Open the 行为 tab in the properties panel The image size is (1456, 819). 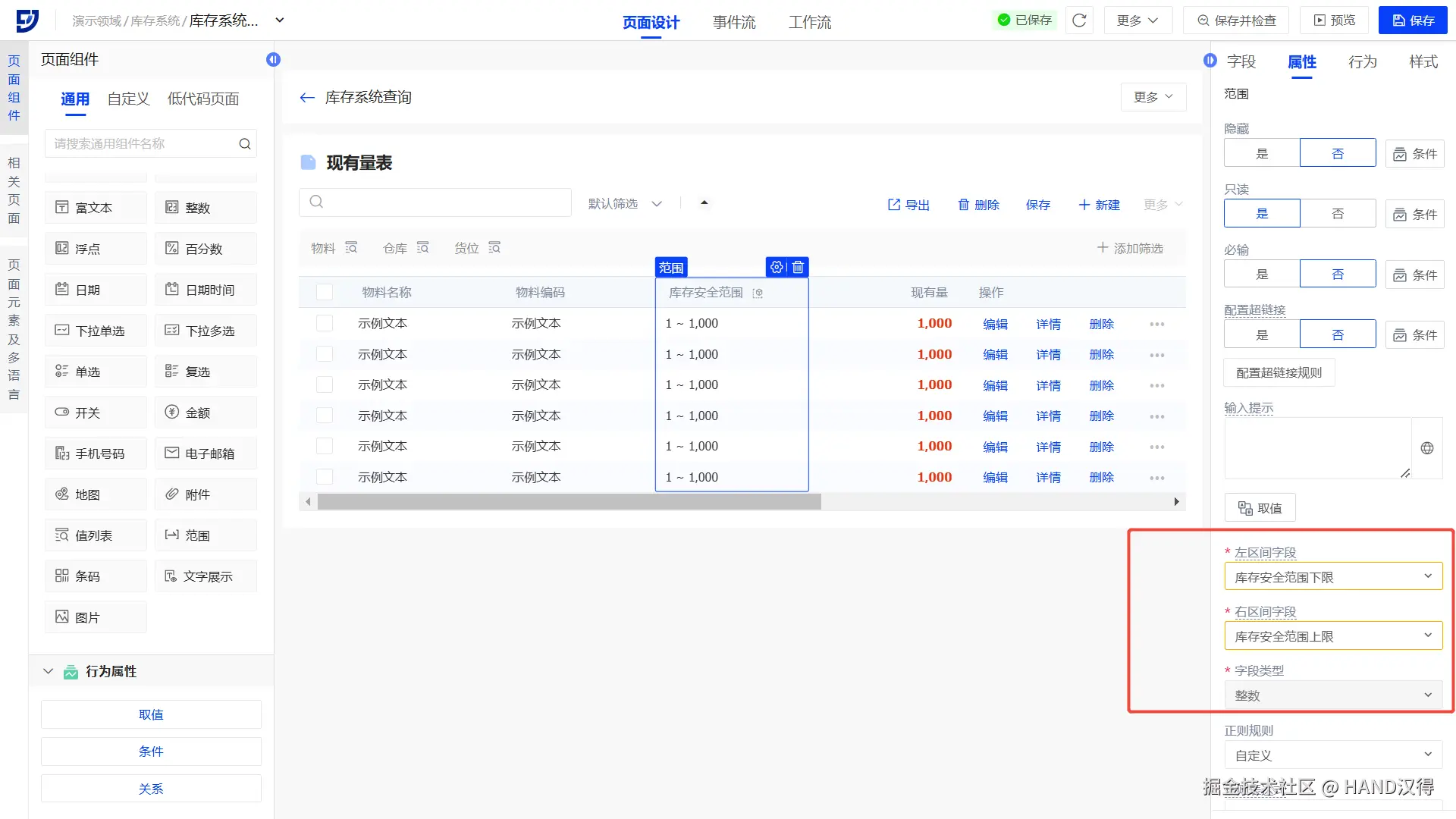(x=1362, y=61)
